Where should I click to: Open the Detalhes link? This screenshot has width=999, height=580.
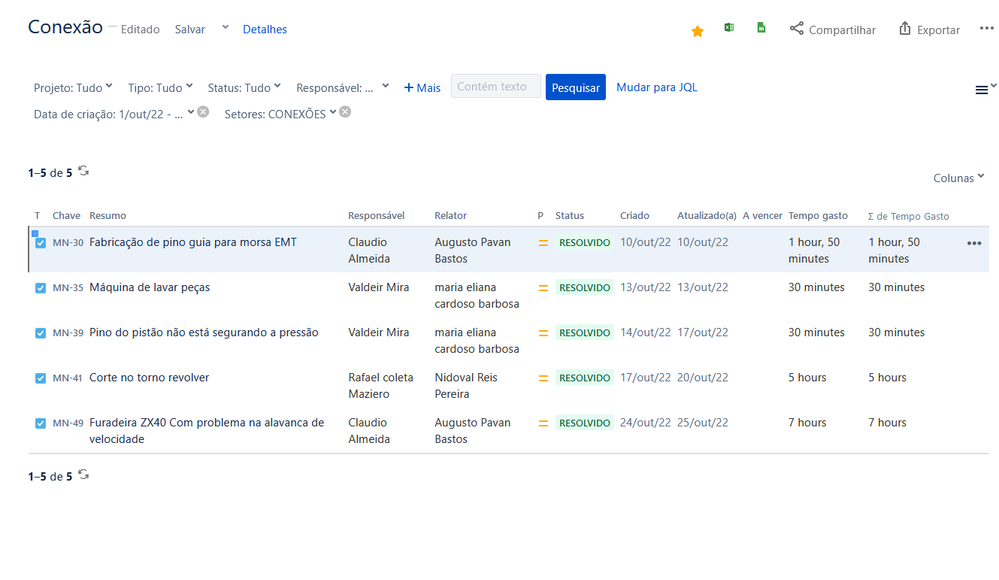pos(264,29)
